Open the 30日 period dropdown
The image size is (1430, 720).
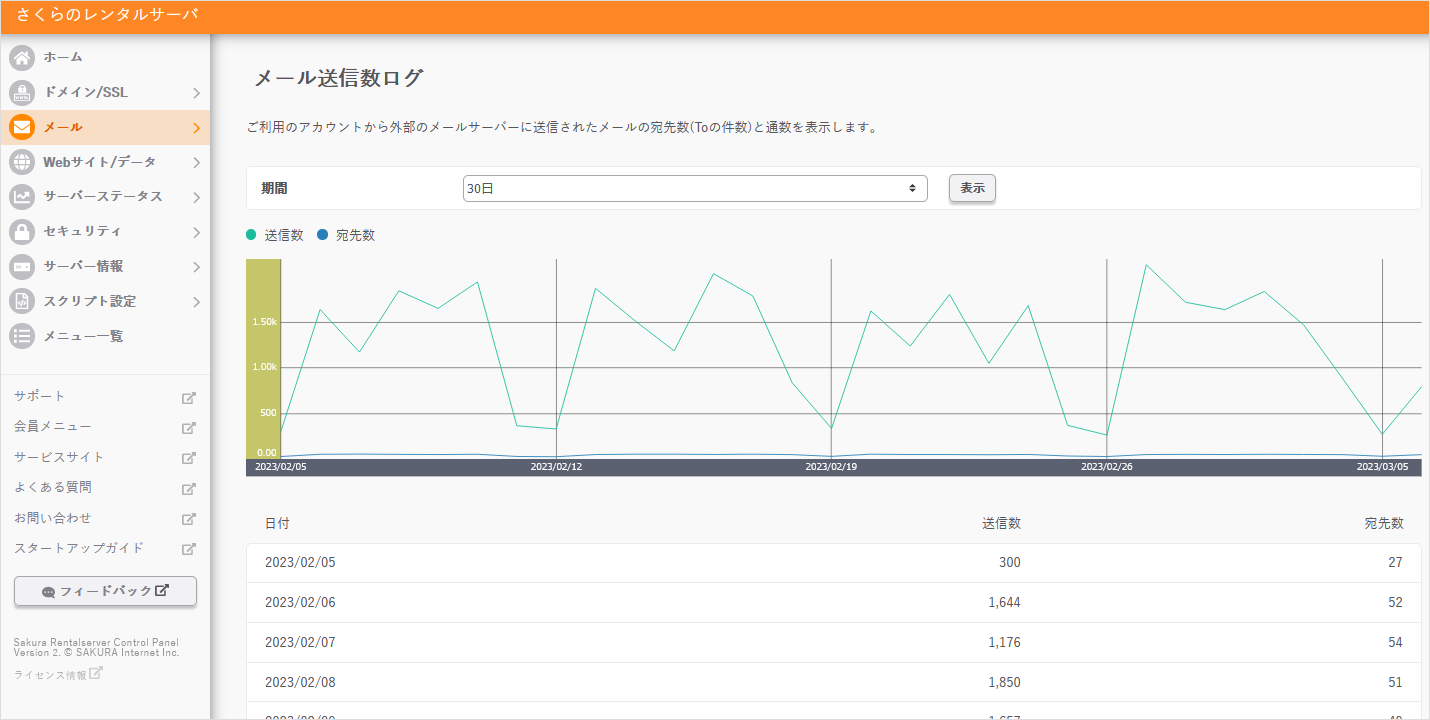[x=694, y=188]
